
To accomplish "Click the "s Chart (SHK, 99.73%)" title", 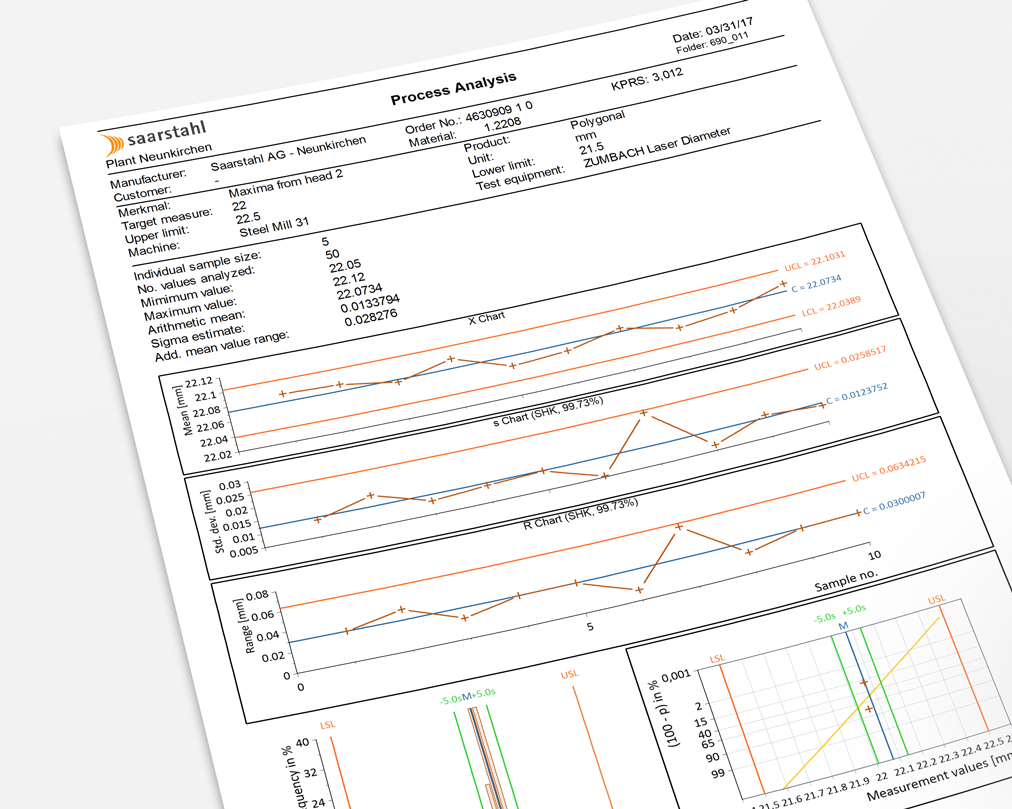I will pos(549,411).
